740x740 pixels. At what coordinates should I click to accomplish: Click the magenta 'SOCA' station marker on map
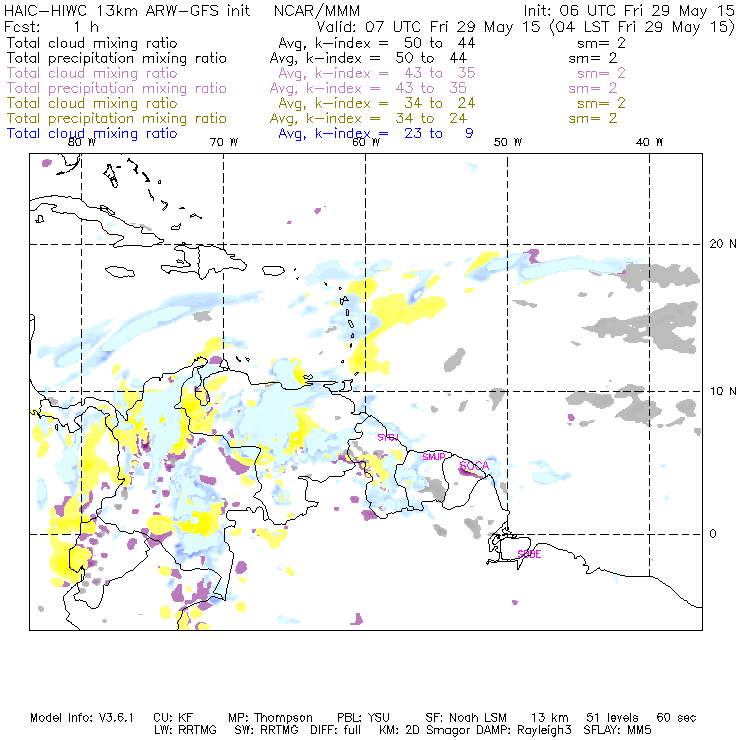(x=474, y=466)
